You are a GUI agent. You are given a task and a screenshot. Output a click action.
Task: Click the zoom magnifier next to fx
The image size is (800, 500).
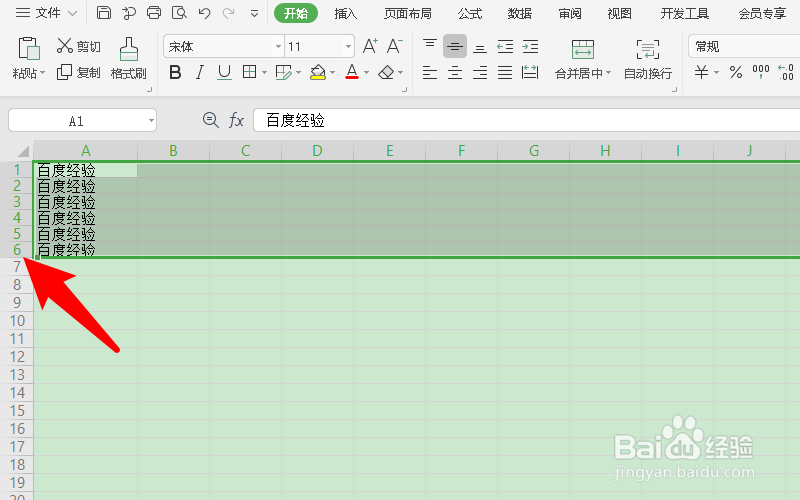(x=211, y=120)
